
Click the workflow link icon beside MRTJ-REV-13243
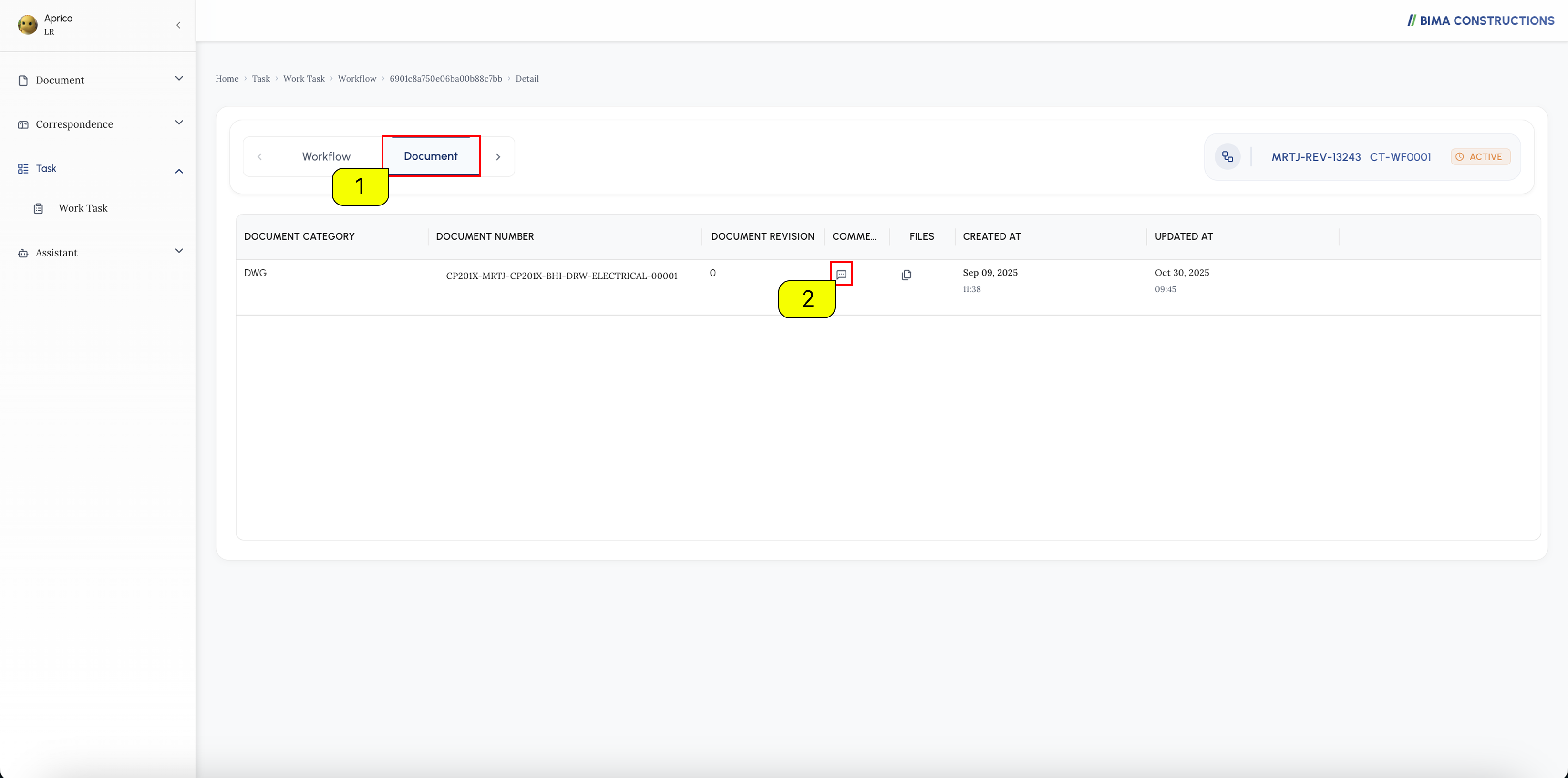pyautogui.click(x=1228, y=157)
